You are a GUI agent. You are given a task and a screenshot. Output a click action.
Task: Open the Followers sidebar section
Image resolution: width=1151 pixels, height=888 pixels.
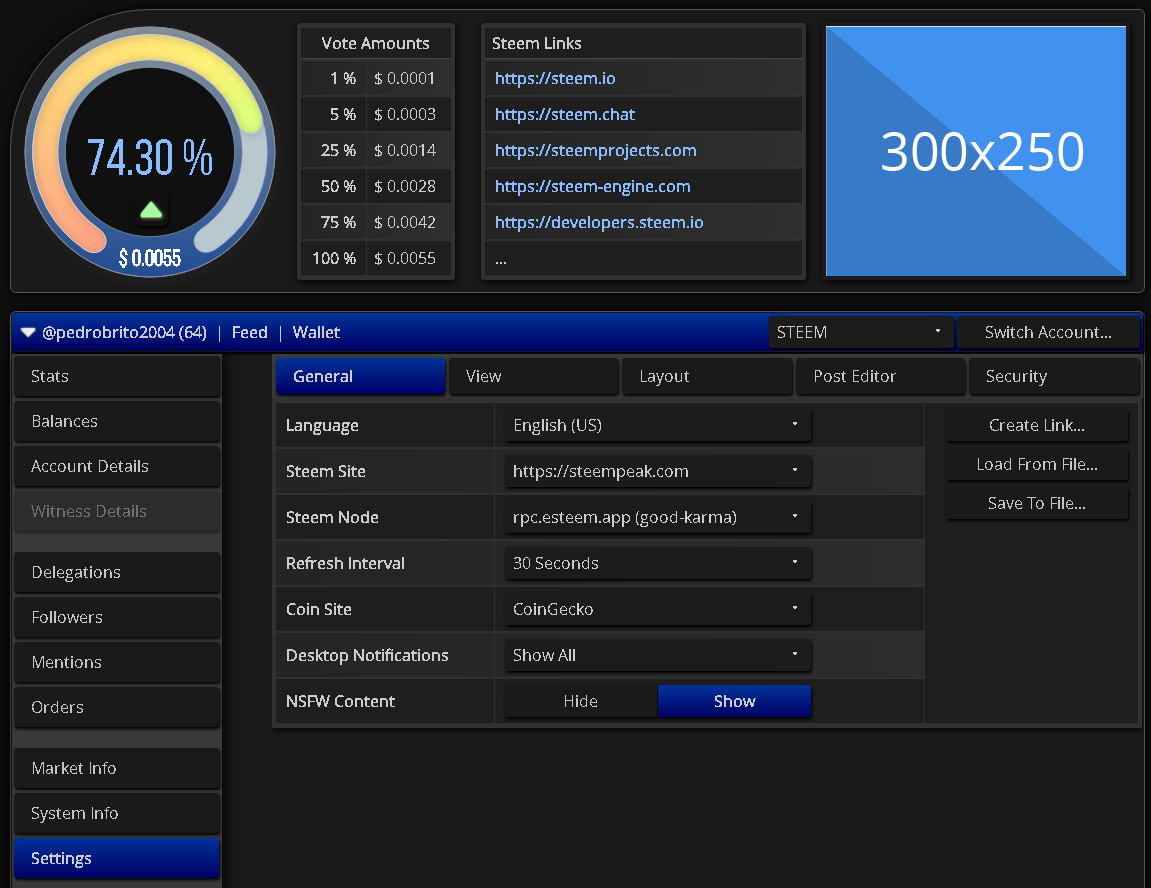coord(117,617)
